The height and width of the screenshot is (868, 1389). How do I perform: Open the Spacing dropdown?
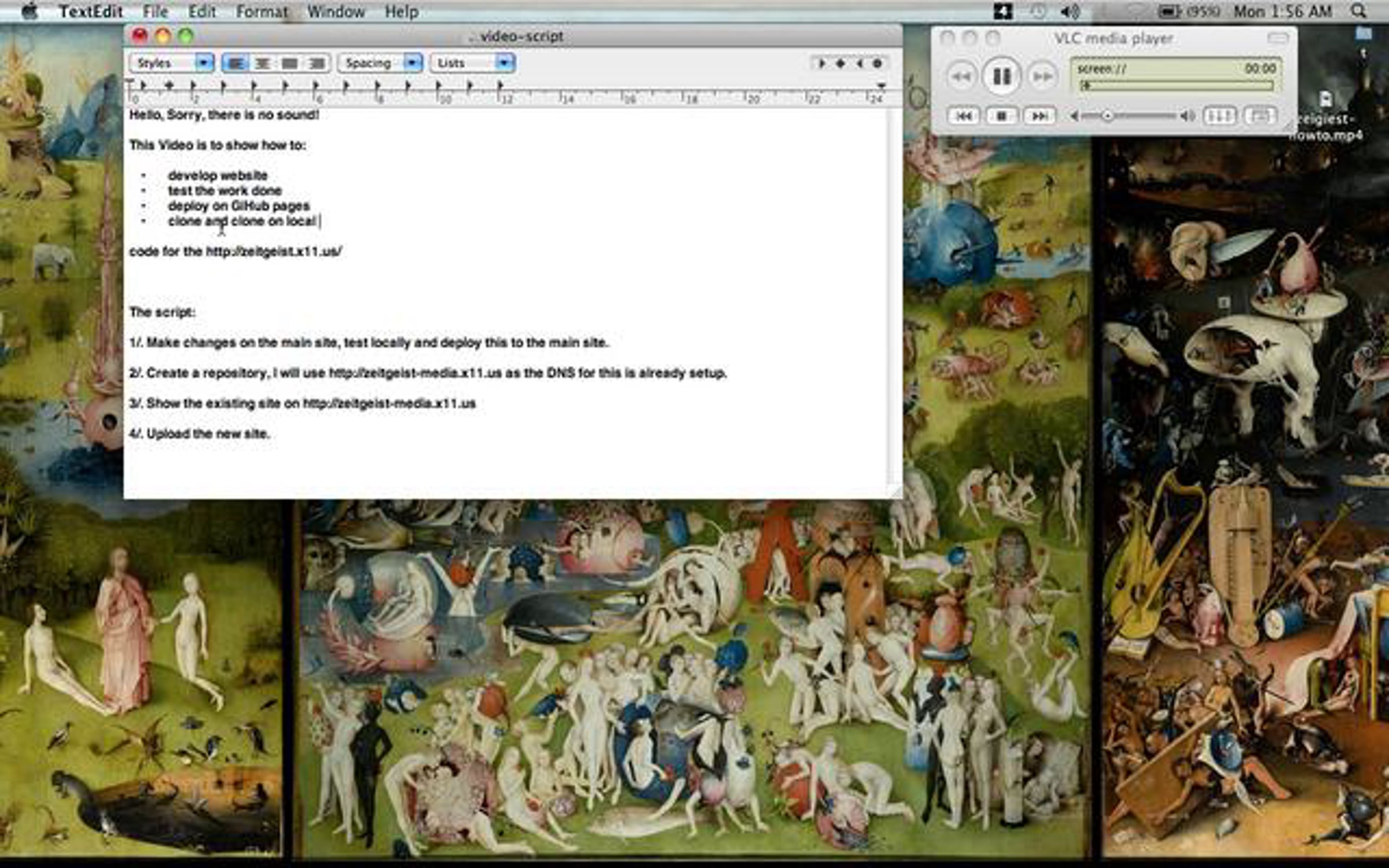(x=380, y=63)
